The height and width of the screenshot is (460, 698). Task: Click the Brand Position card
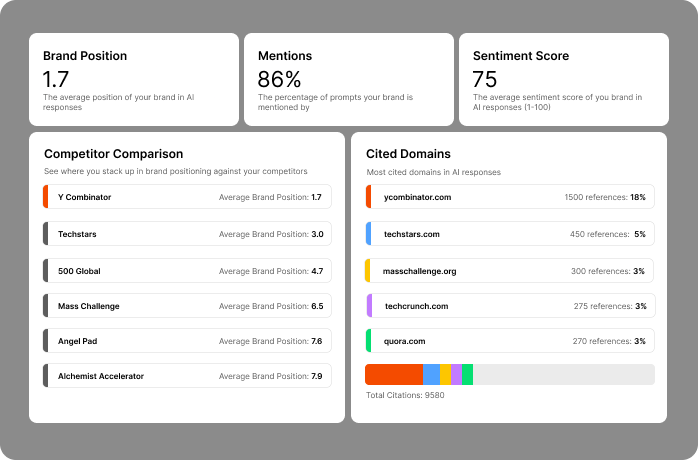tap(134, 79)
